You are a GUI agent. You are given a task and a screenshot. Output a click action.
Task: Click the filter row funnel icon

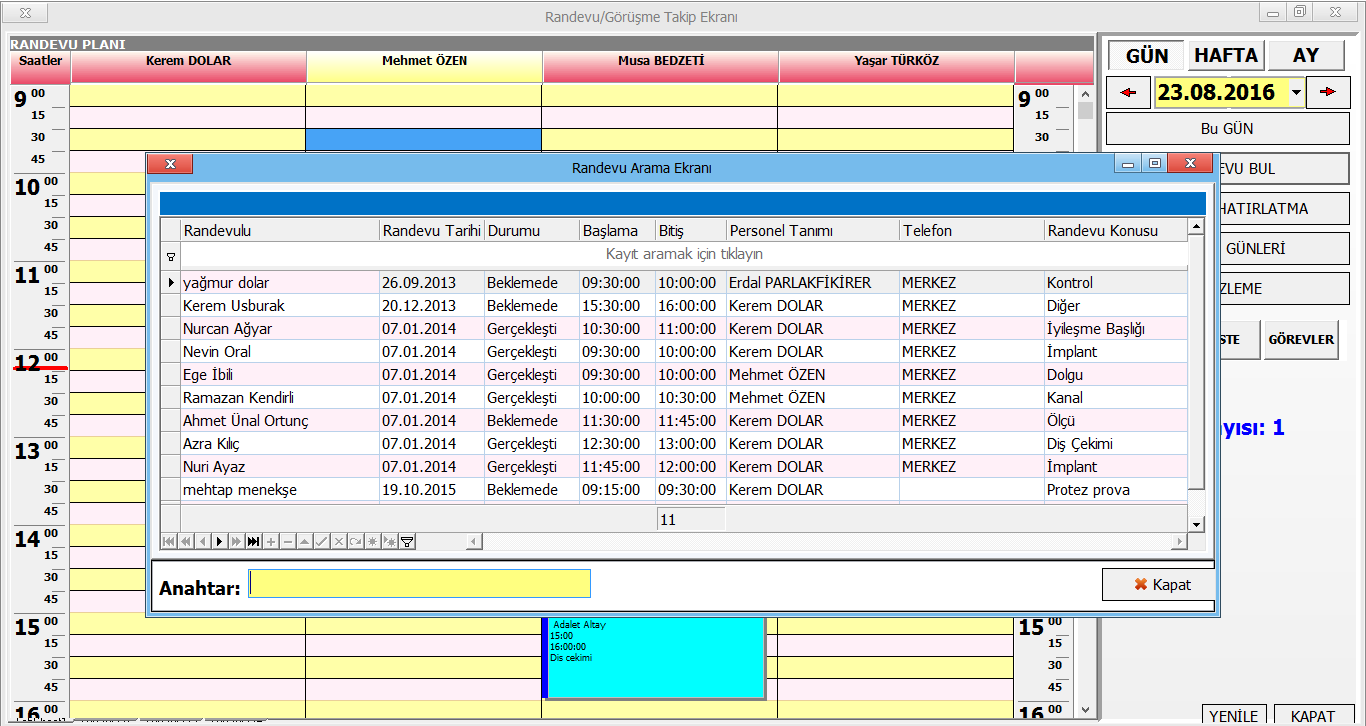170,255
